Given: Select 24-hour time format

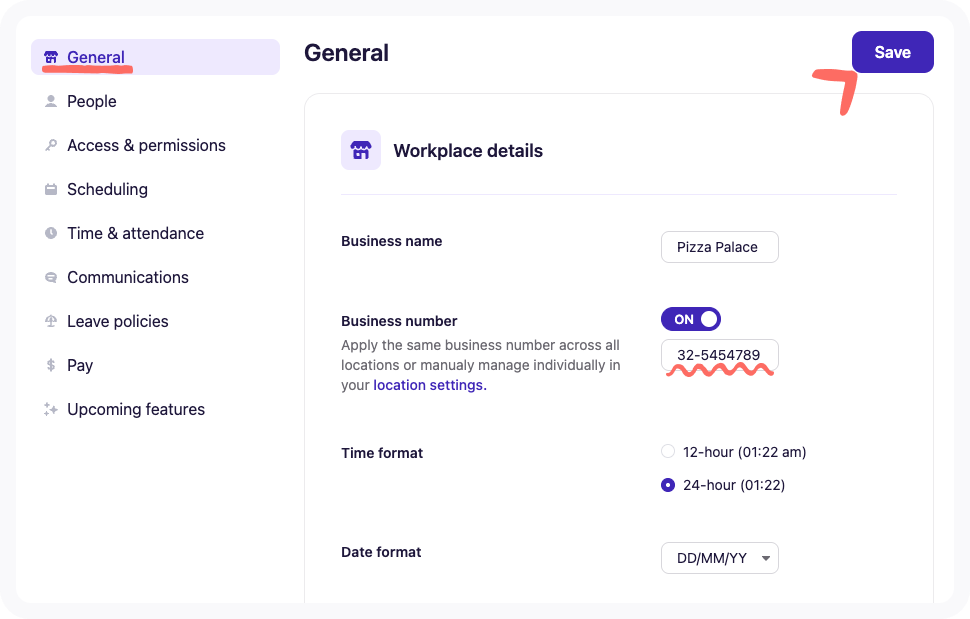Looking at the screenshot, I should pyautogui.click(x=667, y=485).
